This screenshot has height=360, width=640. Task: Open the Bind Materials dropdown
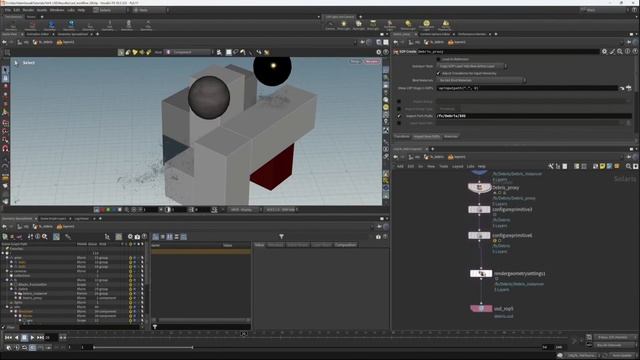pos(481,80)
